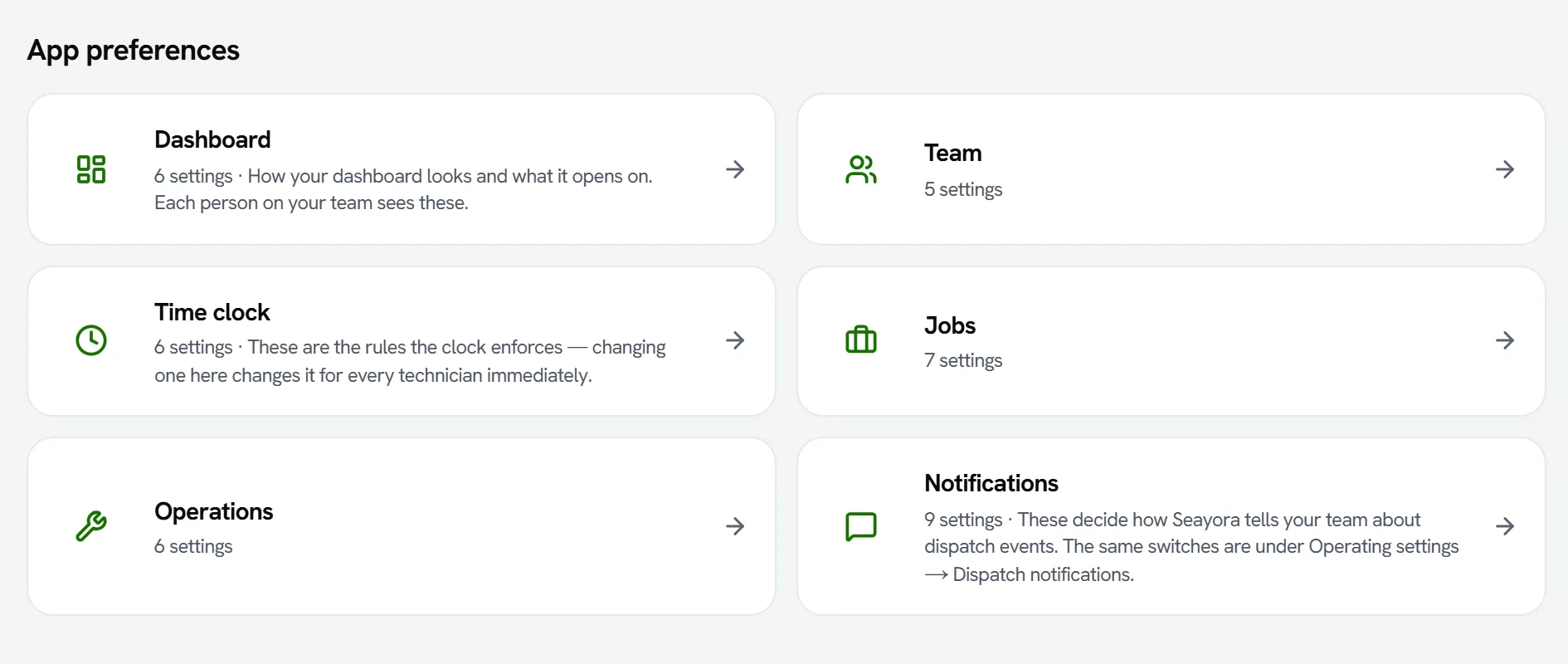Click the Jobs card title
Viewport: 1568px width, 664px height.
click(950, 325)
